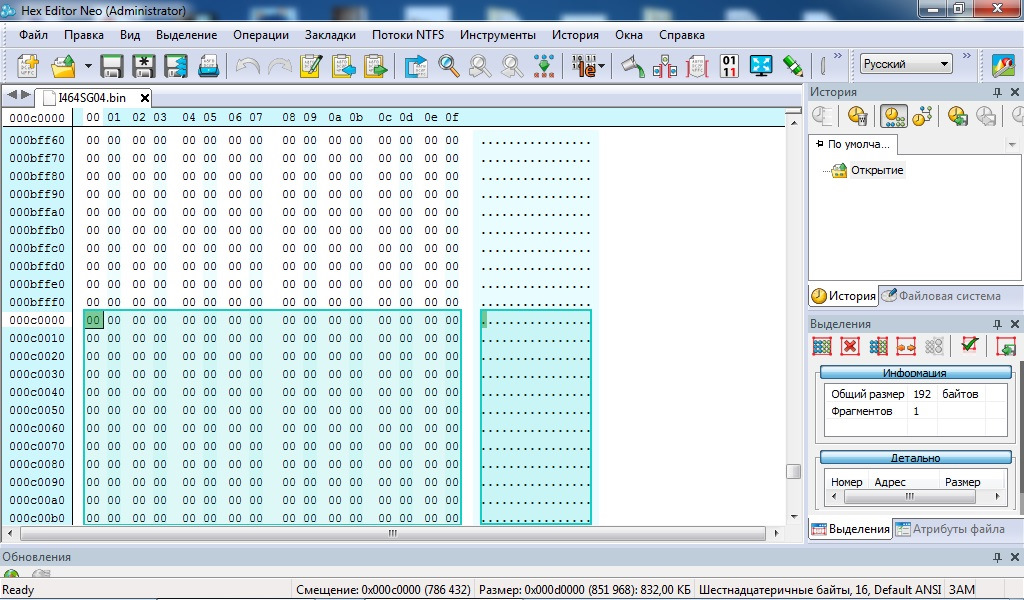Open the Справка menu
Screen dimensions: 1024x600
coord(682,35)
